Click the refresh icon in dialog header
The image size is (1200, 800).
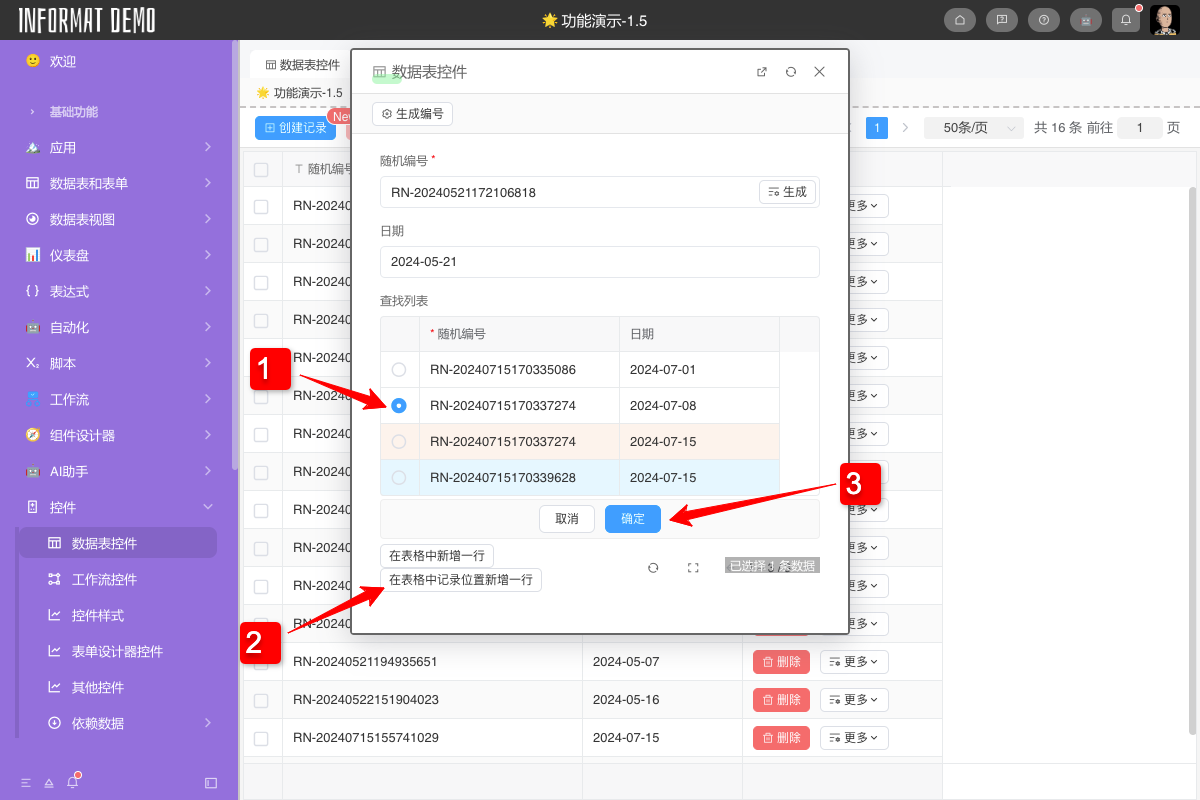pos(791,72)
